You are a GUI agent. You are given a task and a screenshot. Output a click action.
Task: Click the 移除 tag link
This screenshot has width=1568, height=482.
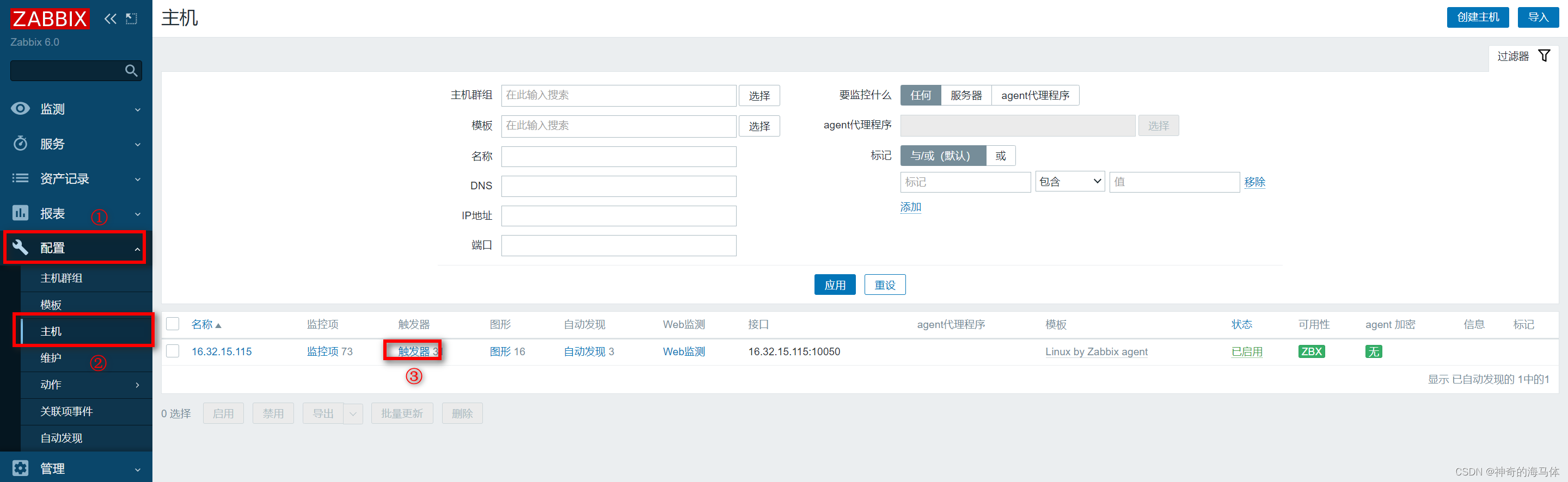1254,182
